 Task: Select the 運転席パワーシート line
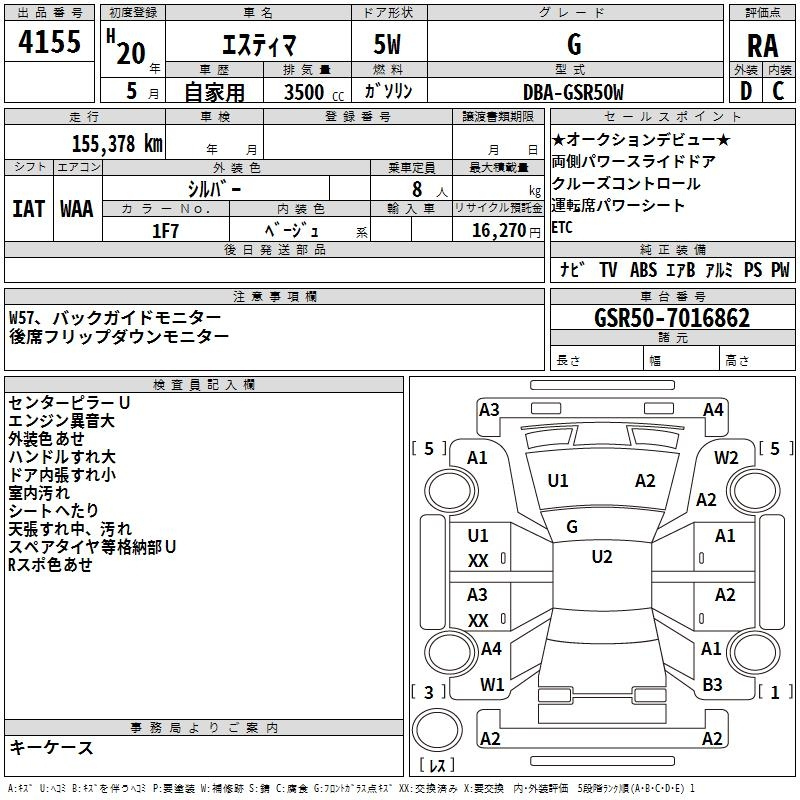tap(618, 205)
